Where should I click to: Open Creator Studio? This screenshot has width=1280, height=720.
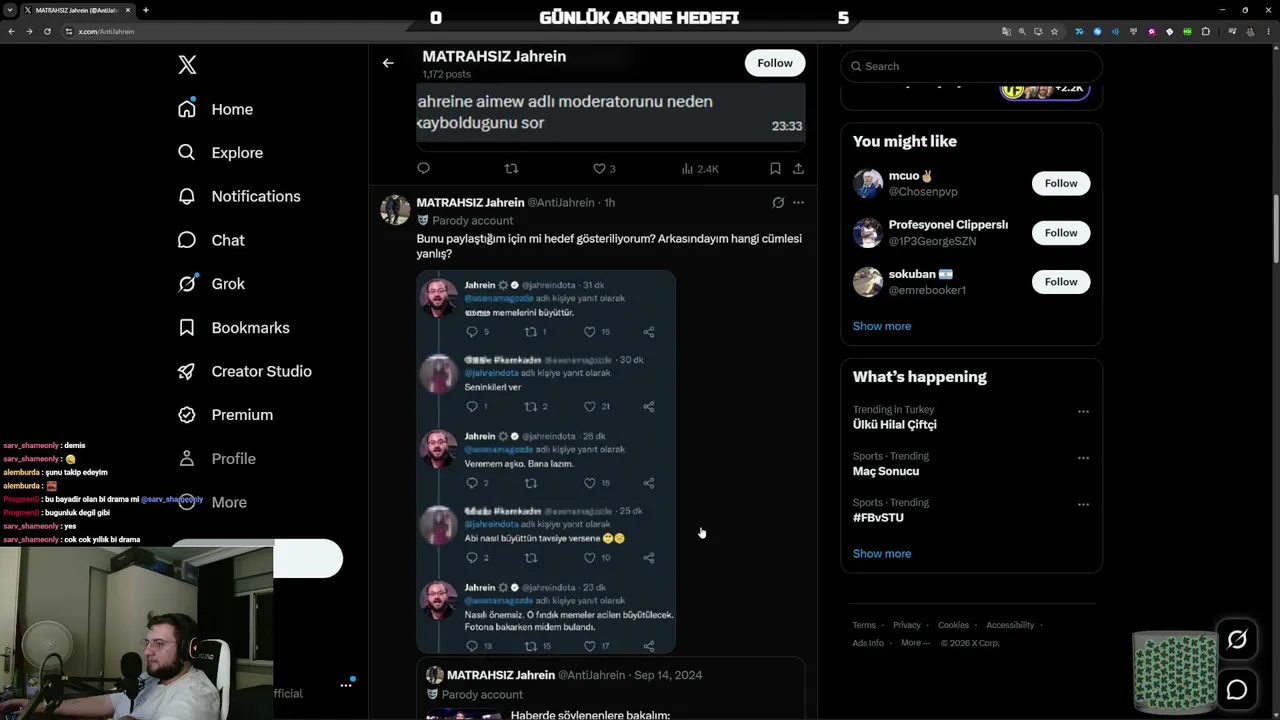[x=244, y=371]
